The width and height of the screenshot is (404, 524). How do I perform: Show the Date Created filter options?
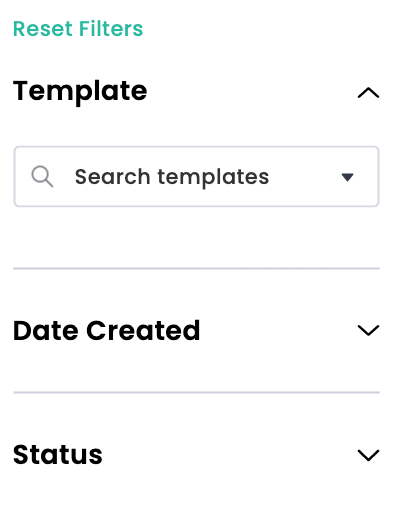tap(368, 330)
